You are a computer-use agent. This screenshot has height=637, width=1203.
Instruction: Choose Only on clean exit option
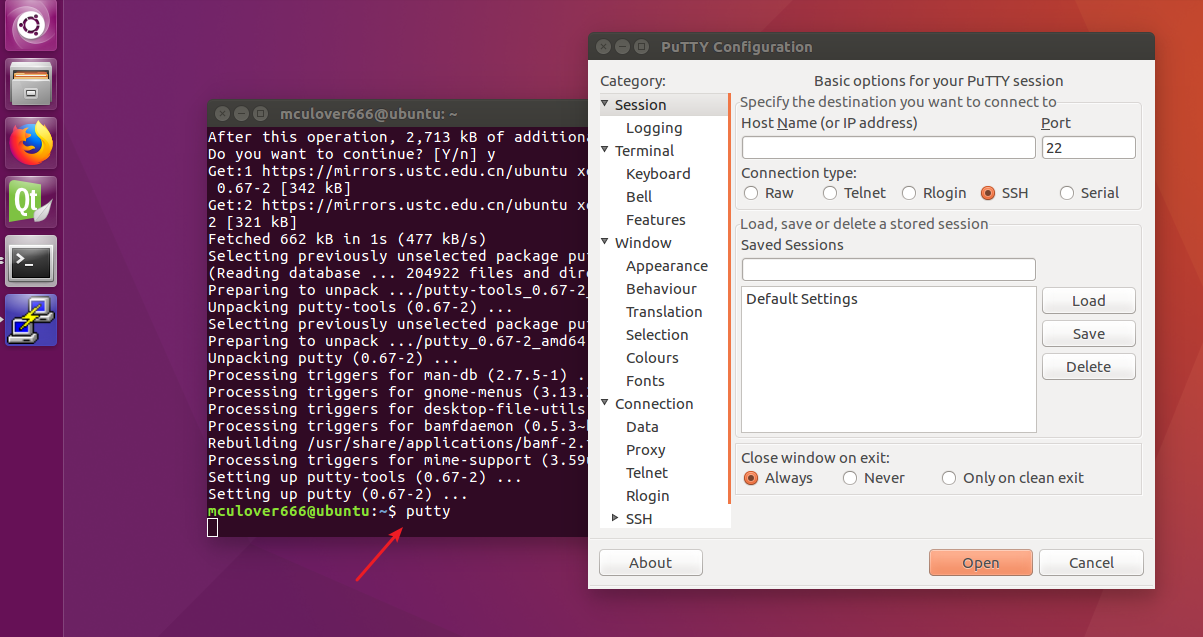(948, 478)
